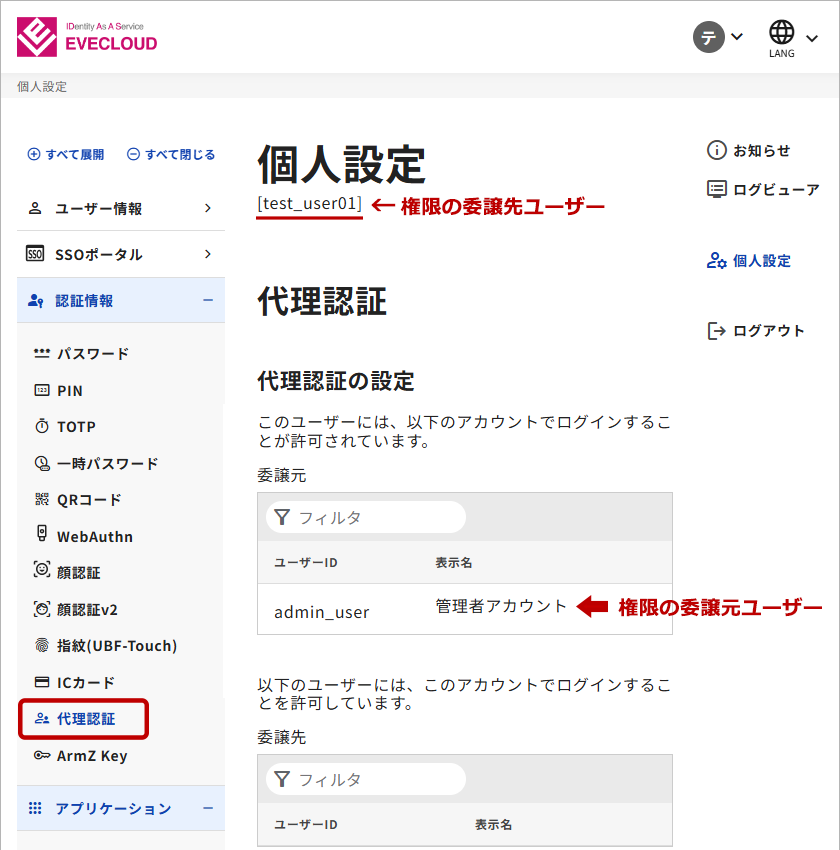Open the ArmZ Key menu item
This screenshot has height=850, width=840.
pos(92,756)
